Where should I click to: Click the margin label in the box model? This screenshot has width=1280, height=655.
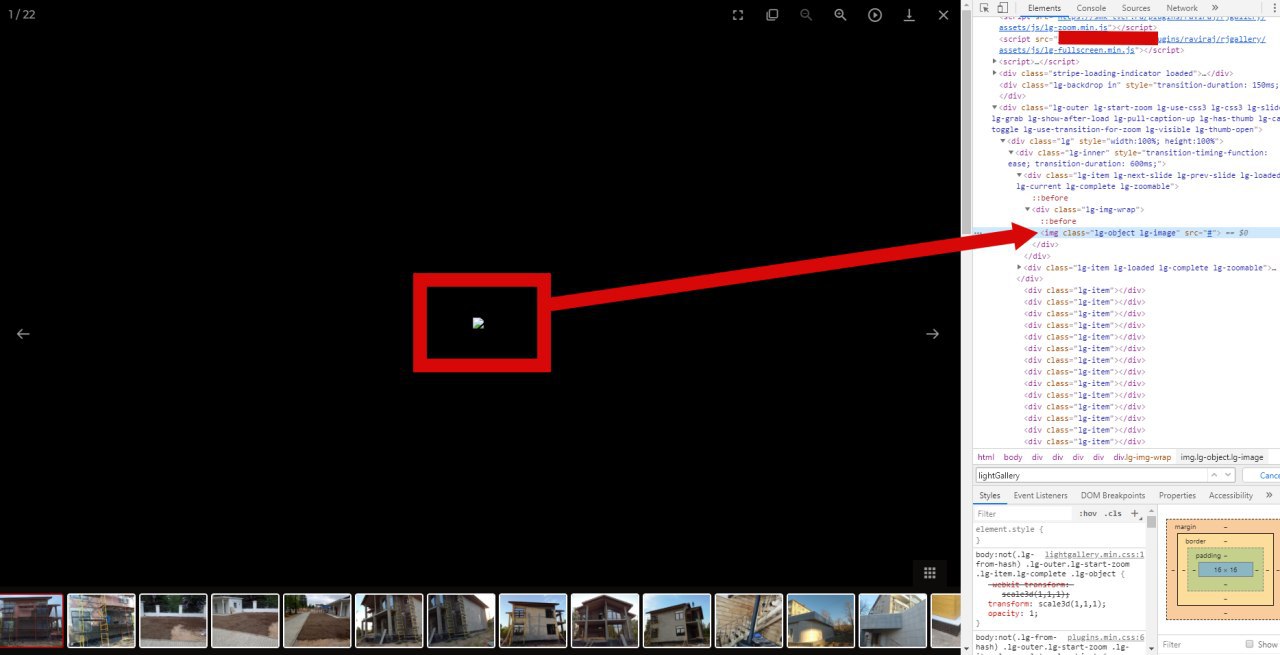(1184, 527)
